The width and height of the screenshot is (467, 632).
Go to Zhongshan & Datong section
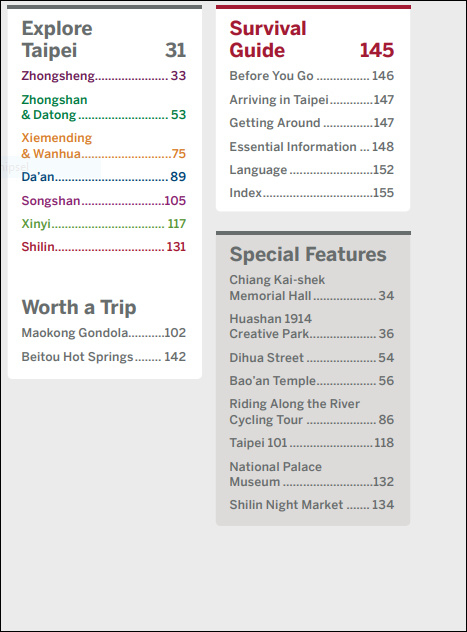point(104,107)
